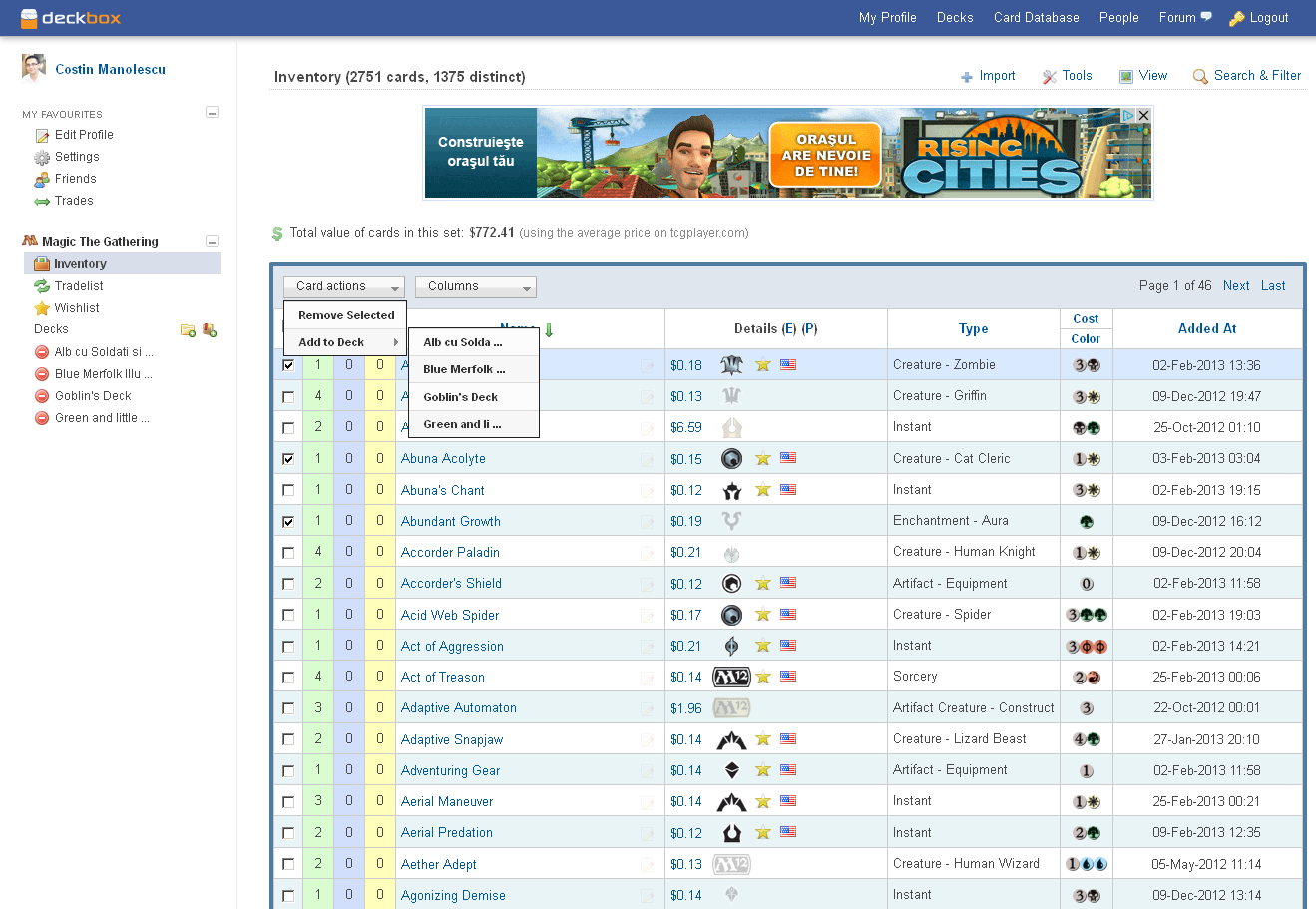Check the Aether Adept row checkbox

coord(288,864)
